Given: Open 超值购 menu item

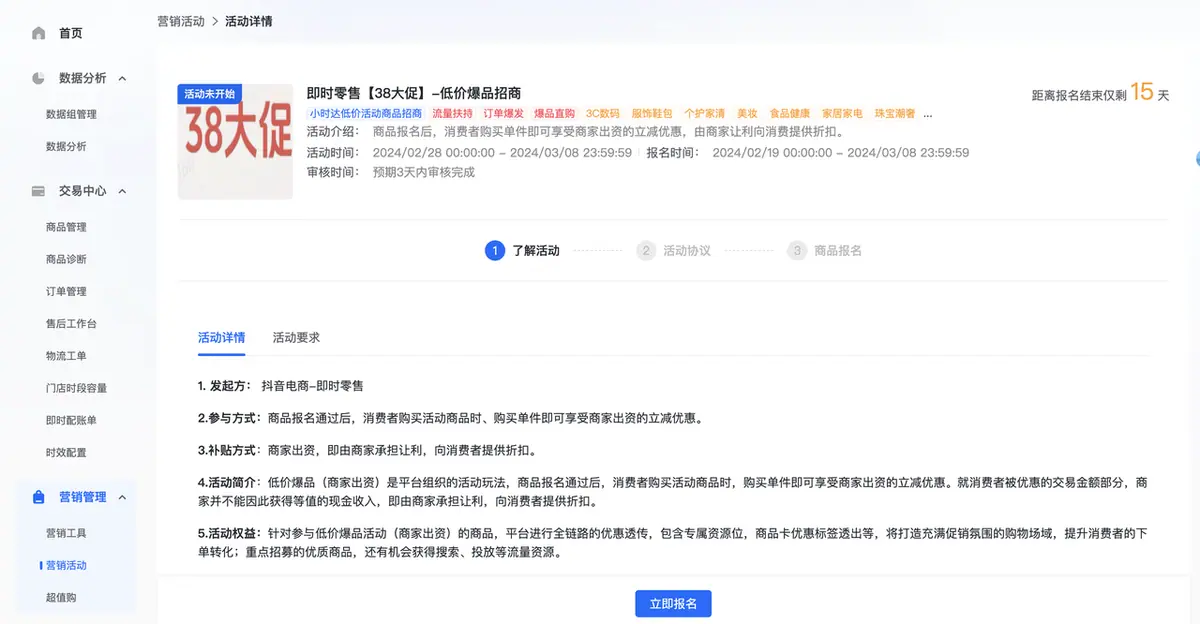Looking at the screenshot, I should coord(61,597).
